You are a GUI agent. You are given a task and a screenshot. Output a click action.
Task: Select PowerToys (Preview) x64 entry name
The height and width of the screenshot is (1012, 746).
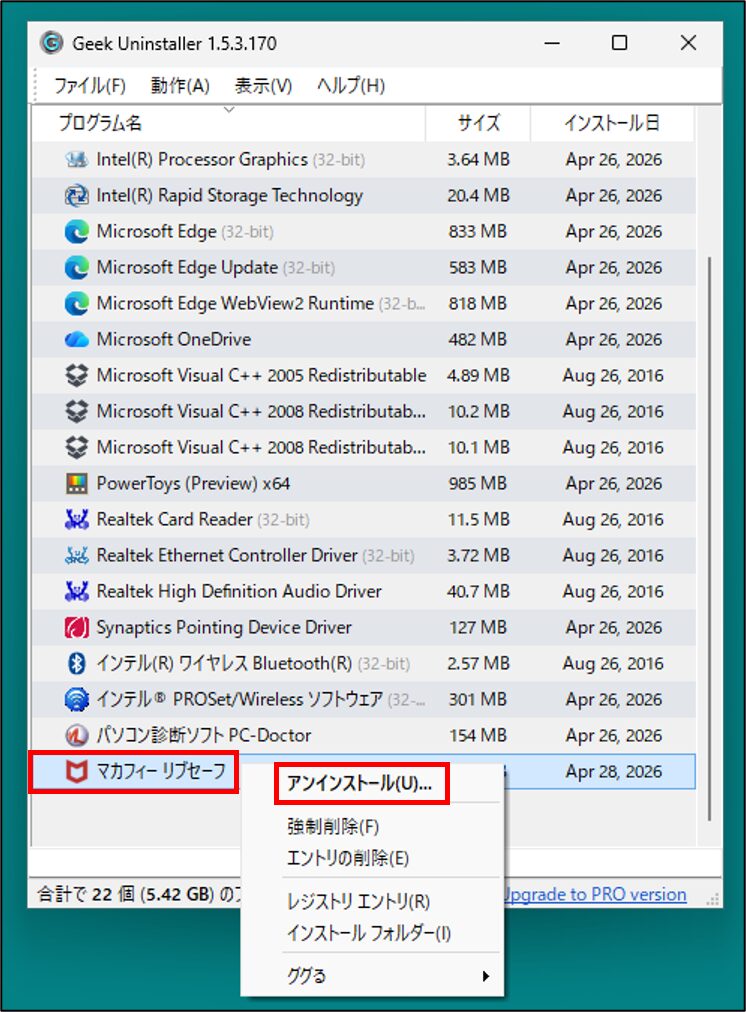193,483
